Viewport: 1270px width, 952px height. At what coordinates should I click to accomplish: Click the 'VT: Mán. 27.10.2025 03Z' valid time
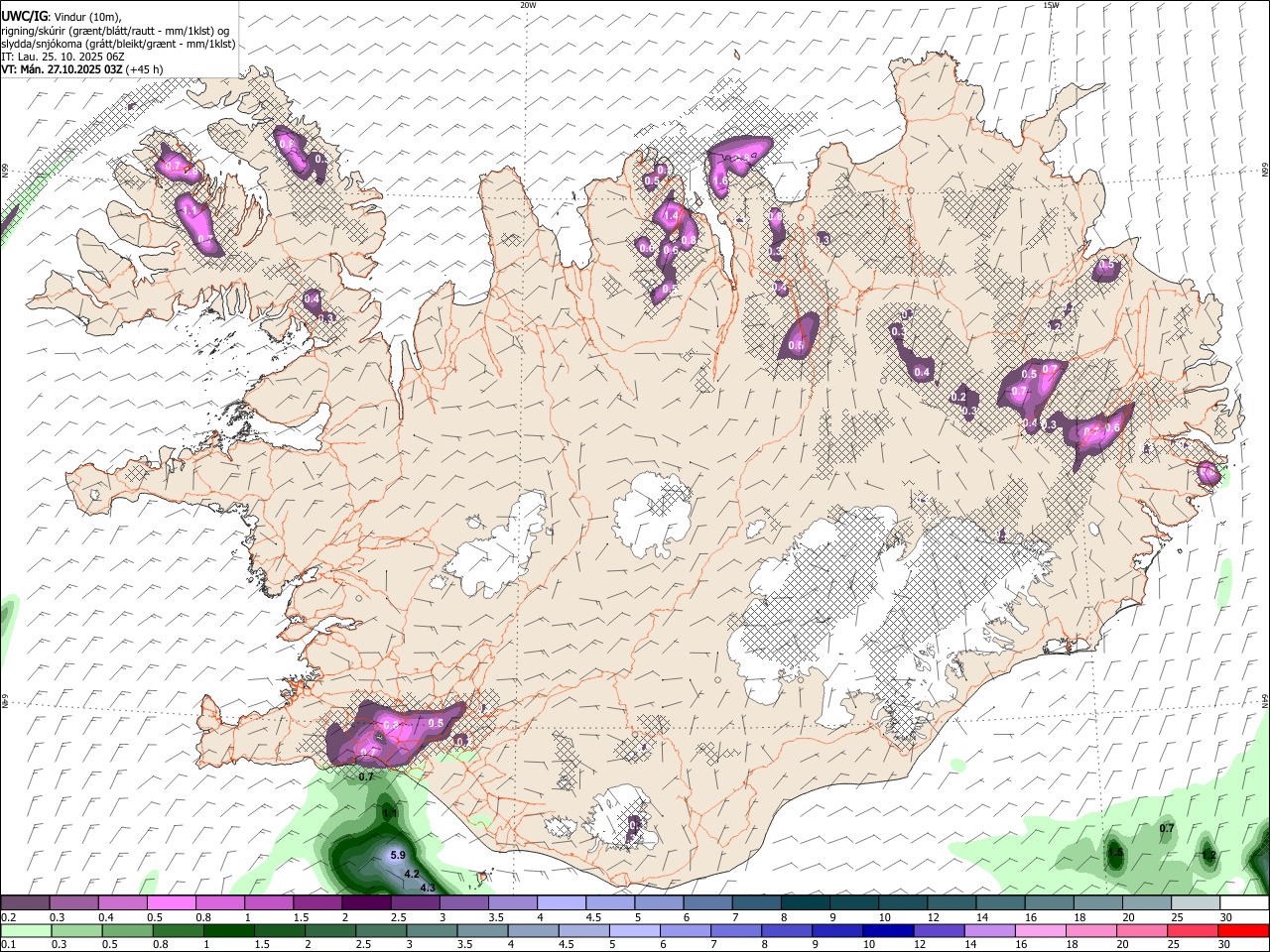click(62, 69)
